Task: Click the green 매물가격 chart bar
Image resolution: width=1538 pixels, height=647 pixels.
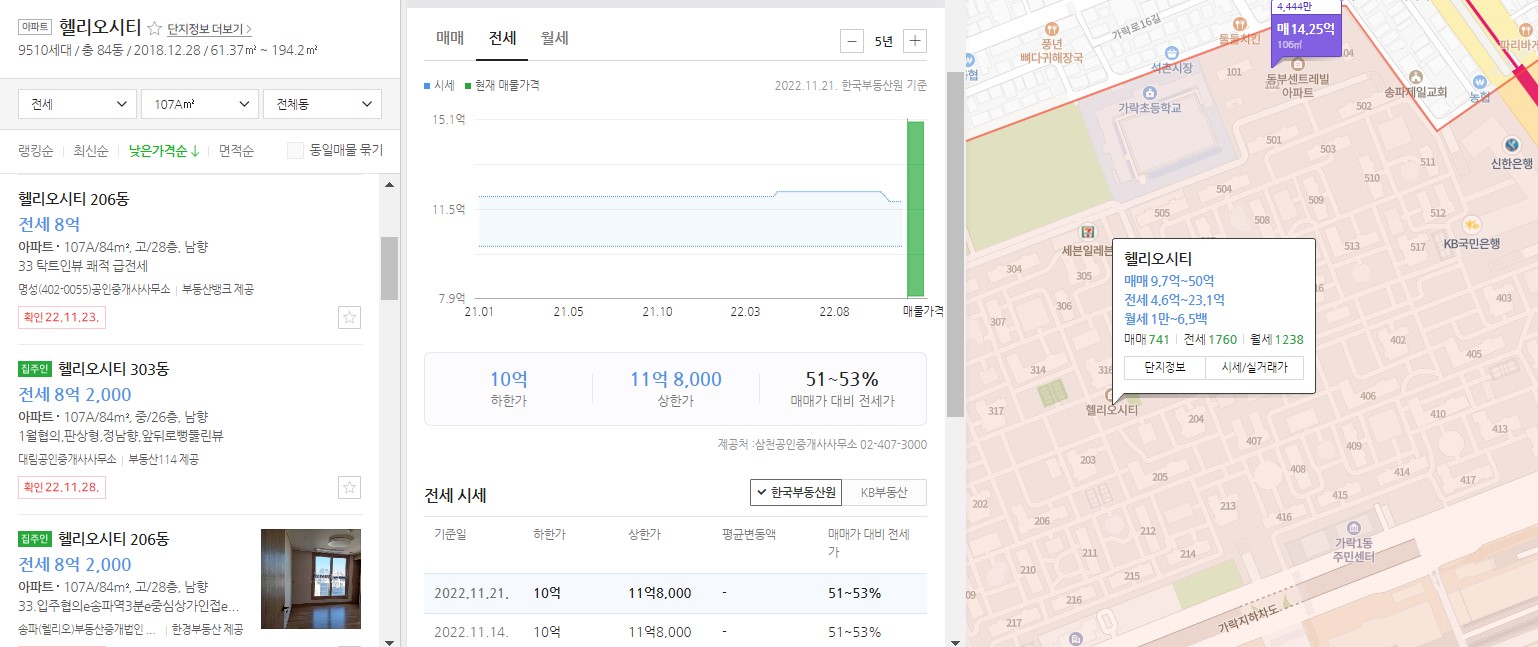Action: [x=915, y=208]
